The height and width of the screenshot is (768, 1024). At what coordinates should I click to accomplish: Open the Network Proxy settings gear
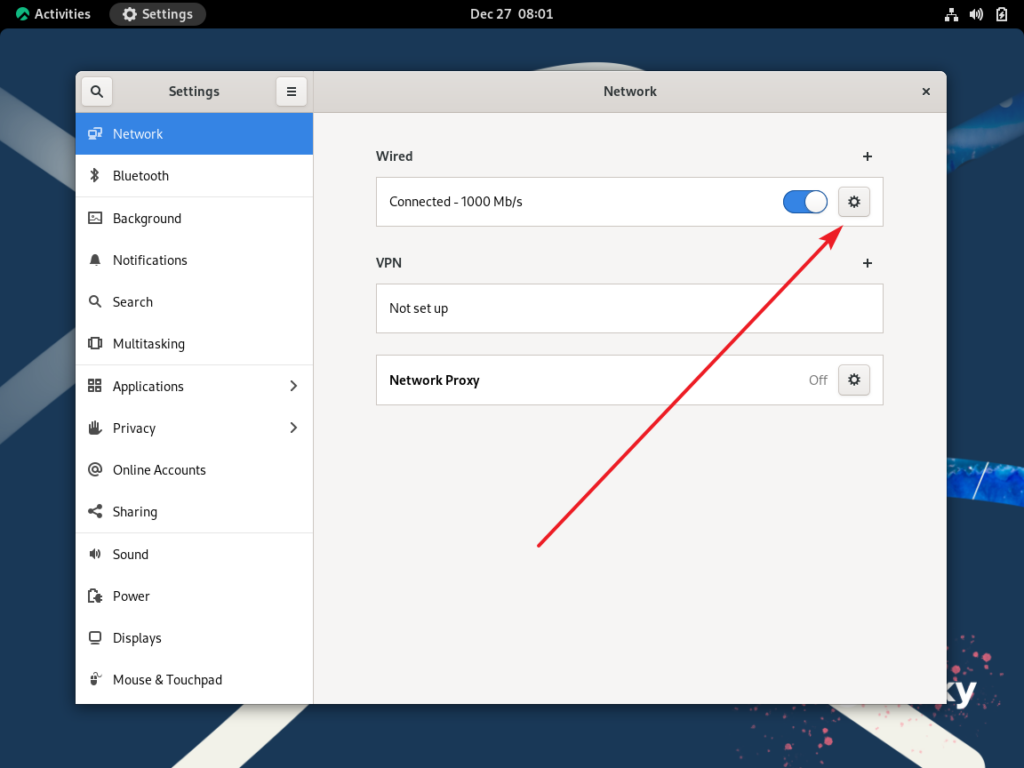click(x=853, y=379)
